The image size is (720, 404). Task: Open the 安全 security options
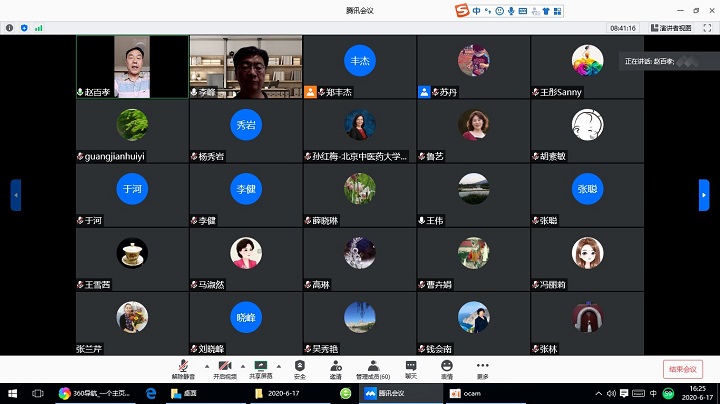click(300, 369)
